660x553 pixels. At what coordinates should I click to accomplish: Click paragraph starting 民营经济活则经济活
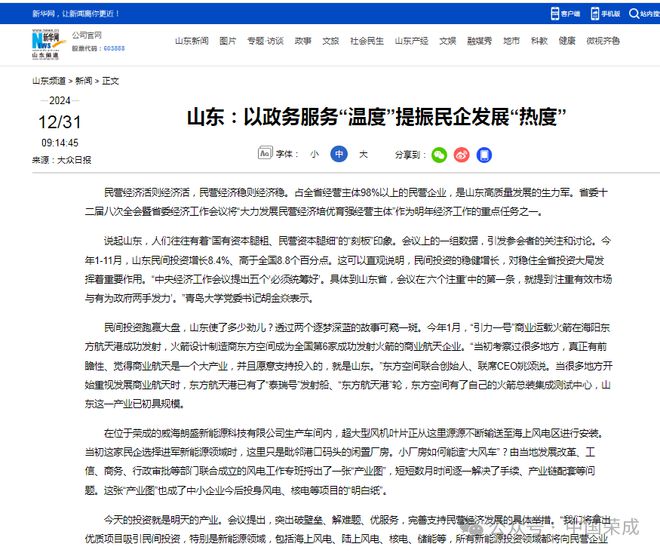click(346, 202)
